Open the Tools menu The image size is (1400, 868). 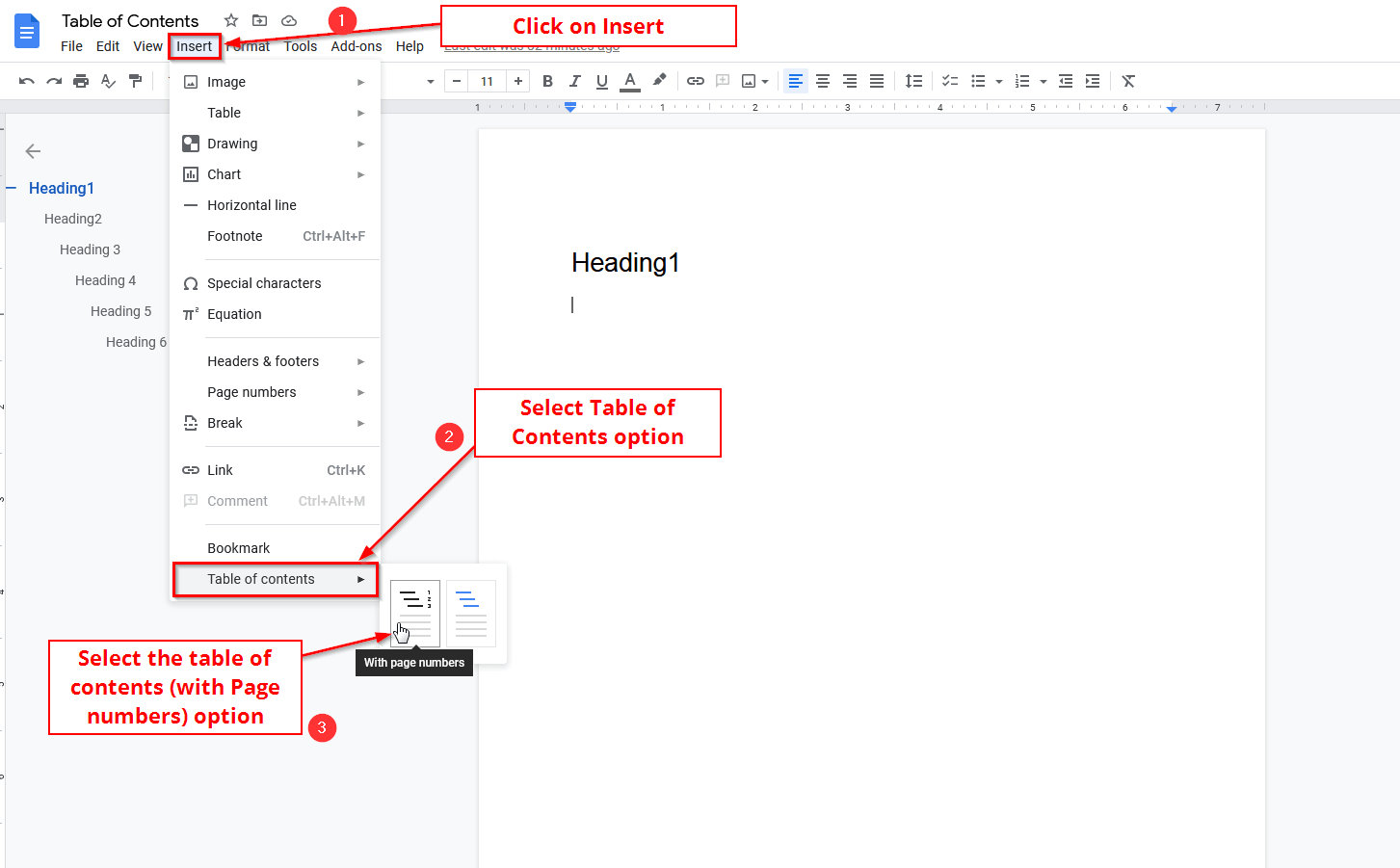point(300,45)
